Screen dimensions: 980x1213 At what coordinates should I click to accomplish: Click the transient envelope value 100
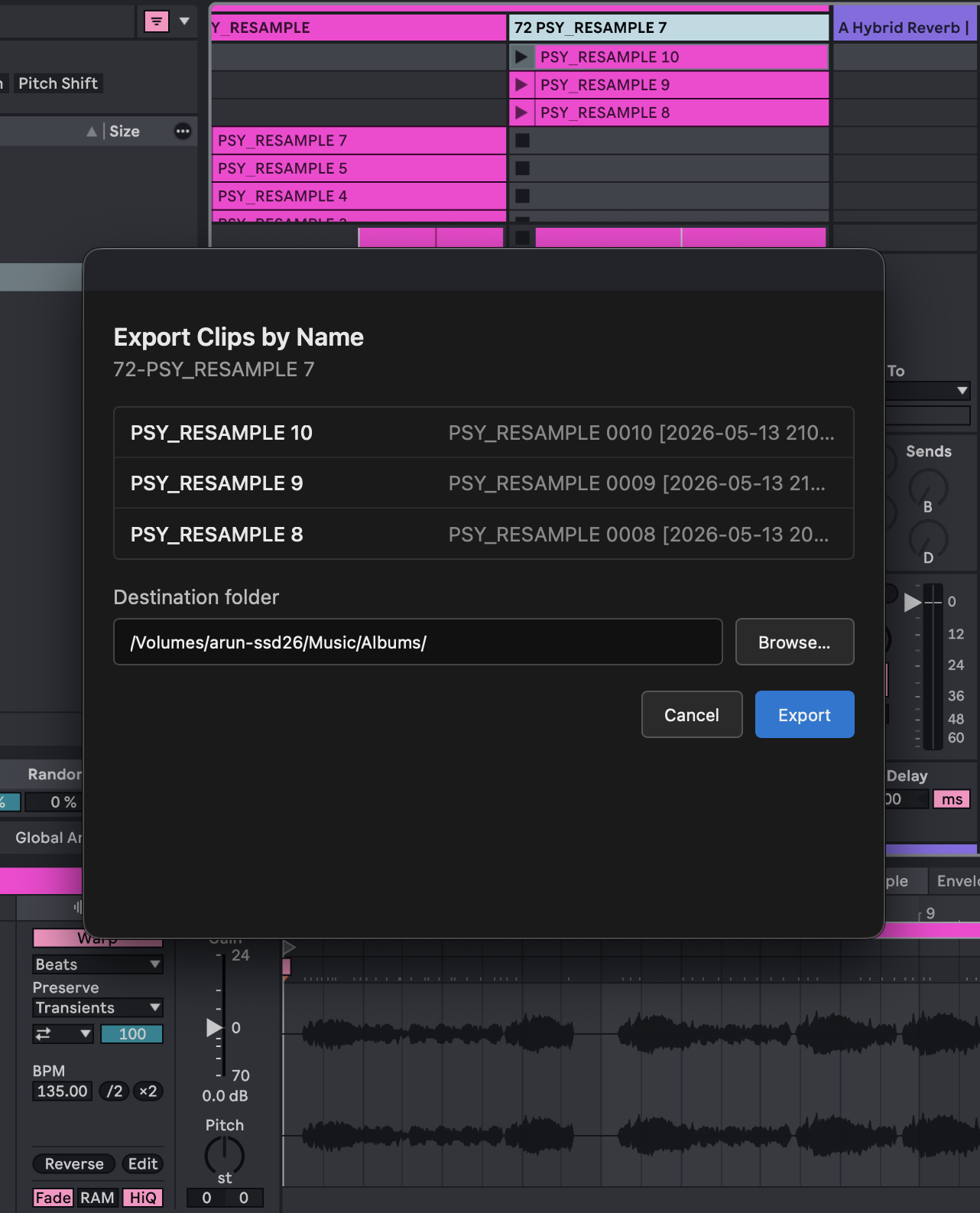(132, 1034)
